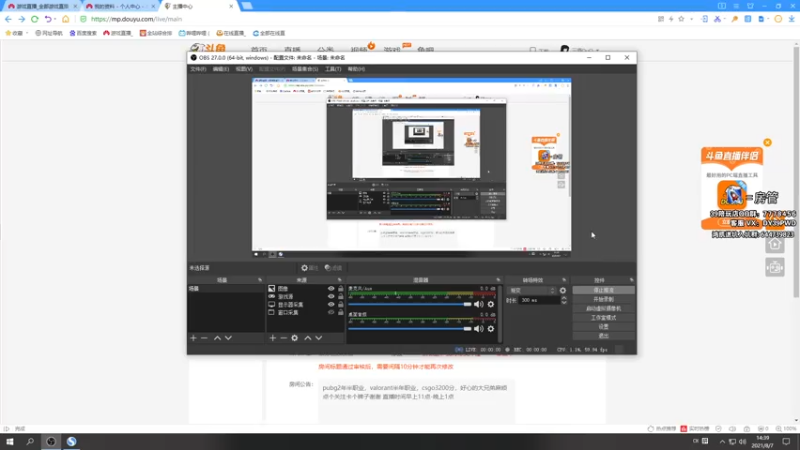Screen dimensions: 800x450
Task: Reload the douyu page in the browser
Action: pos(35,19)
